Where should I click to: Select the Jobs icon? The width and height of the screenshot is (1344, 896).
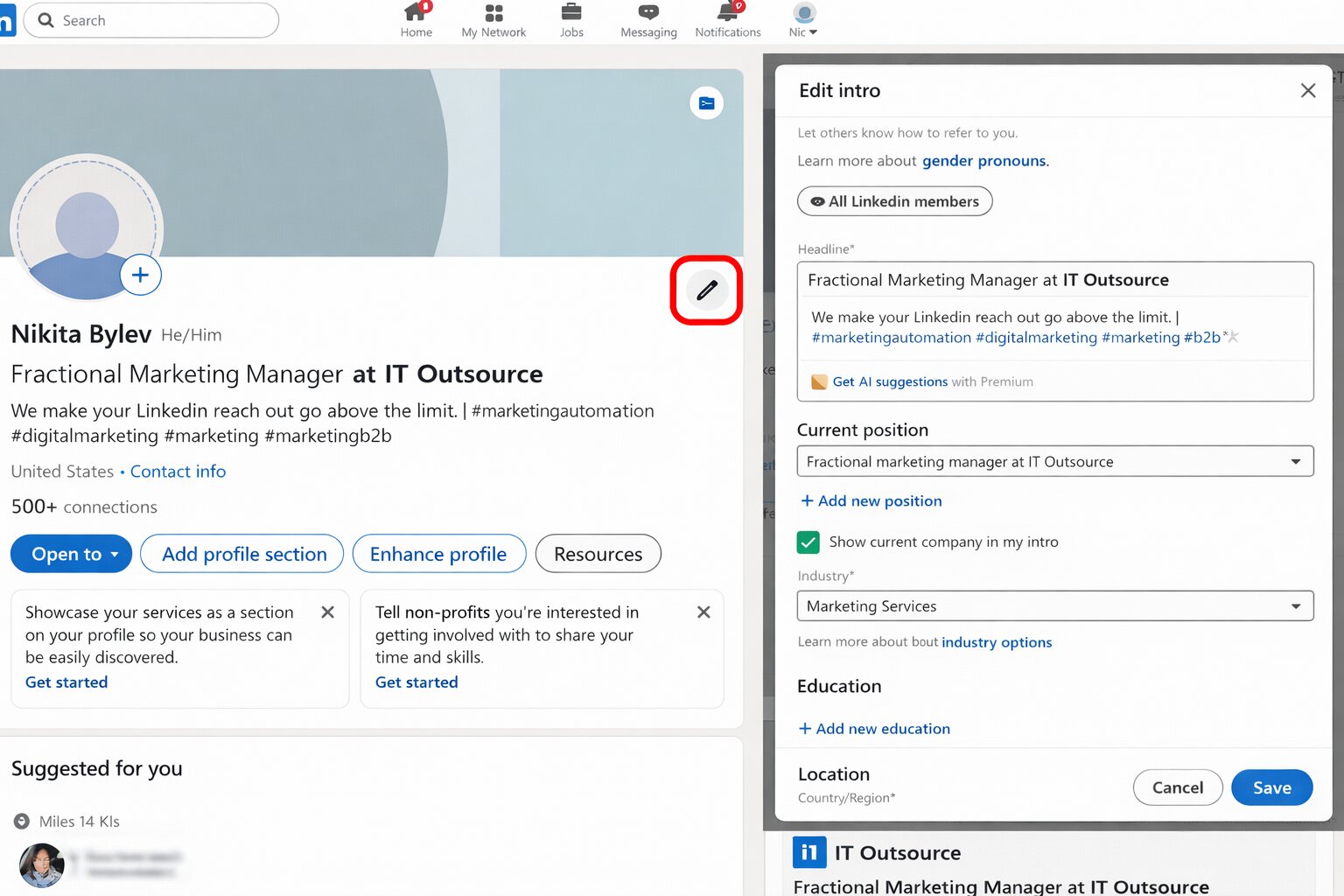[x=570, y=19]
